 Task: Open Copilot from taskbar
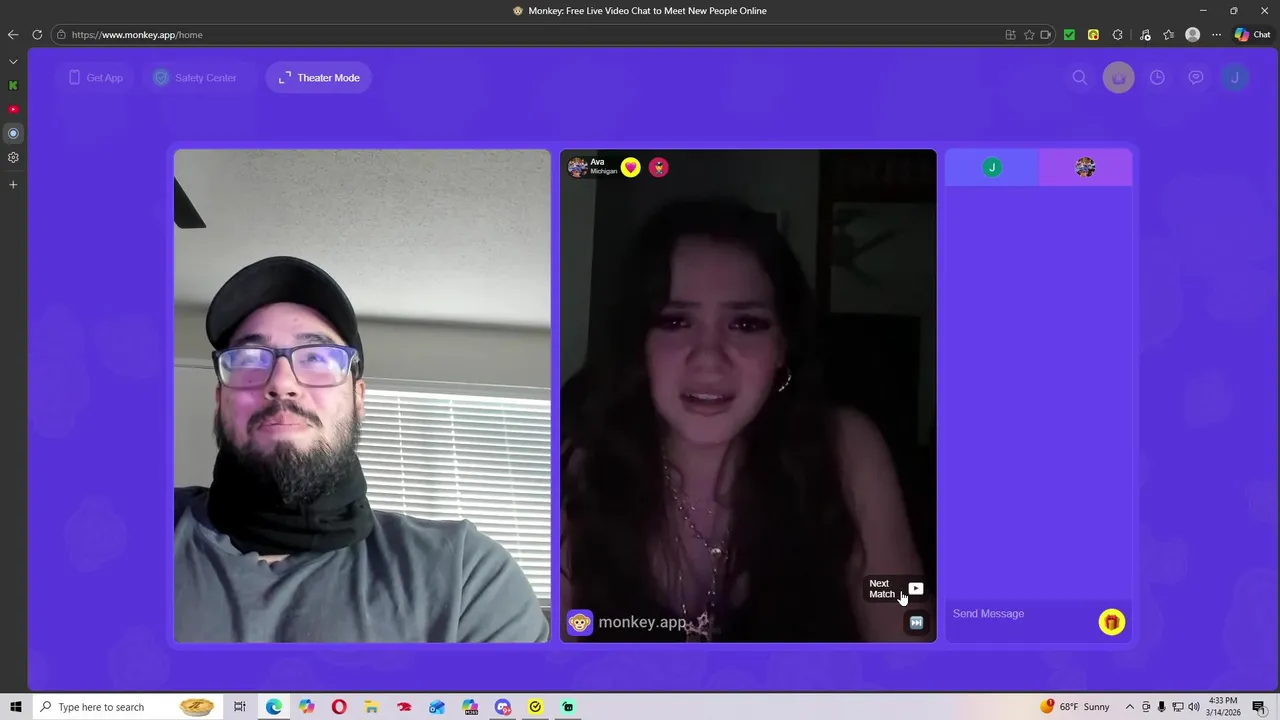click(x=306, y=707)
